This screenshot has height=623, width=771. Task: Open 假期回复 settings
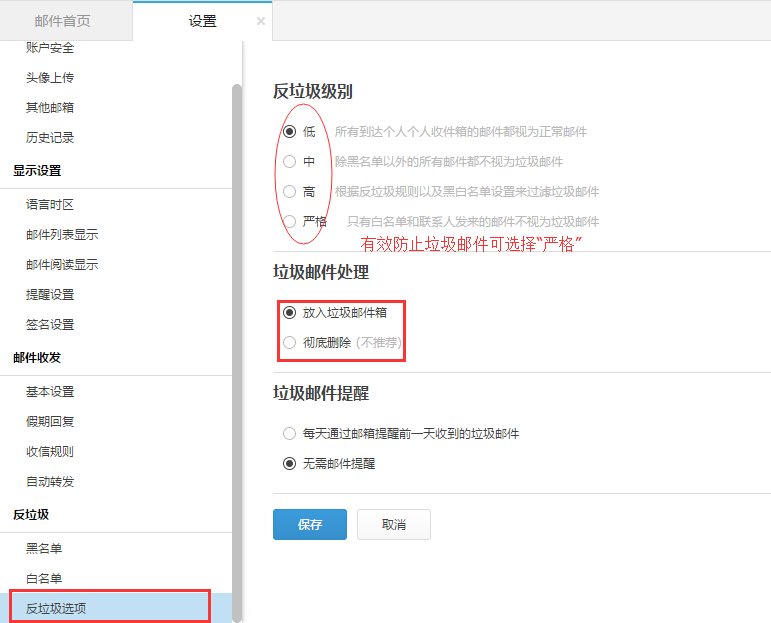pos(50,421)
